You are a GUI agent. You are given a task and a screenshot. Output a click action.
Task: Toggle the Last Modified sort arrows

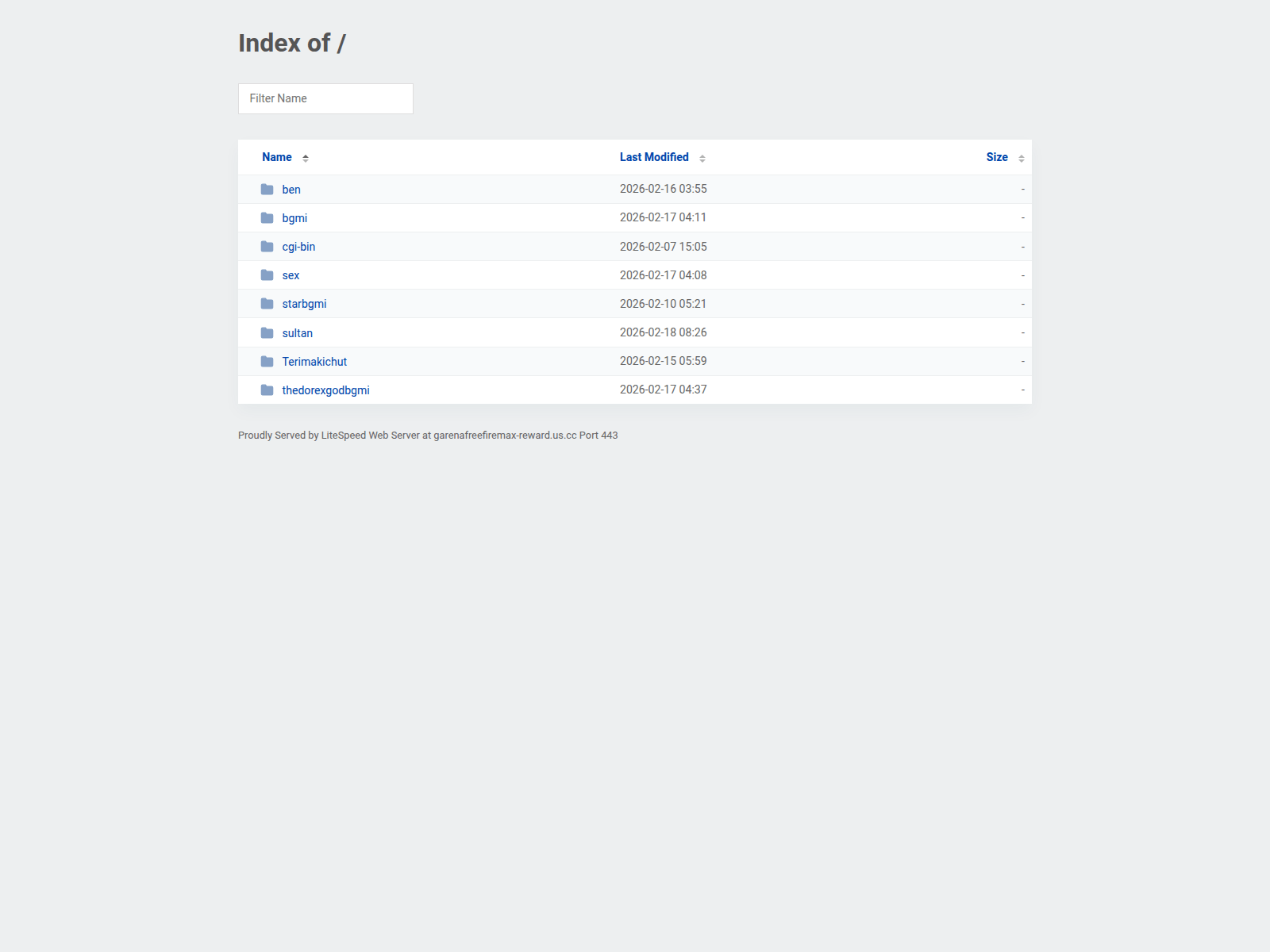(x=702, y=157)
